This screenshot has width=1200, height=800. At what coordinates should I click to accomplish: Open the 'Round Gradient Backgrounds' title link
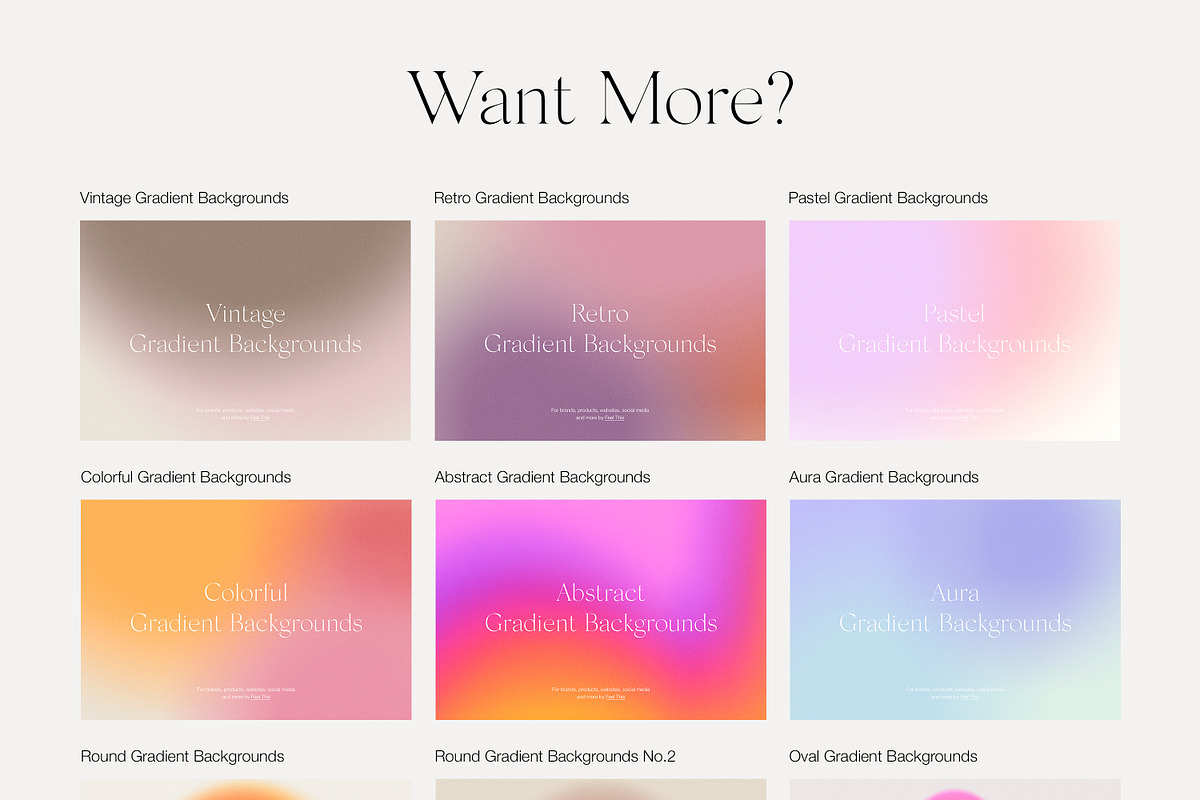coord(182,756)
